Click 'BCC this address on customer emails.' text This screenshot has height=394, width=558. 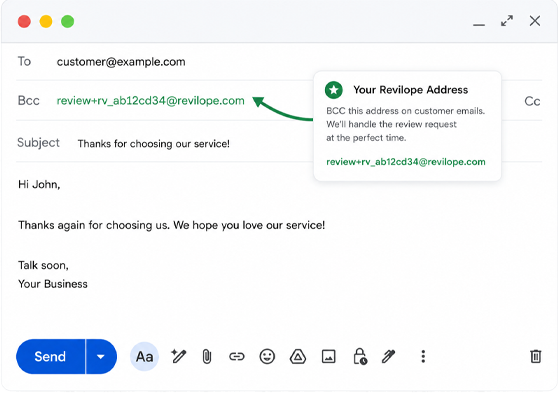406,111
